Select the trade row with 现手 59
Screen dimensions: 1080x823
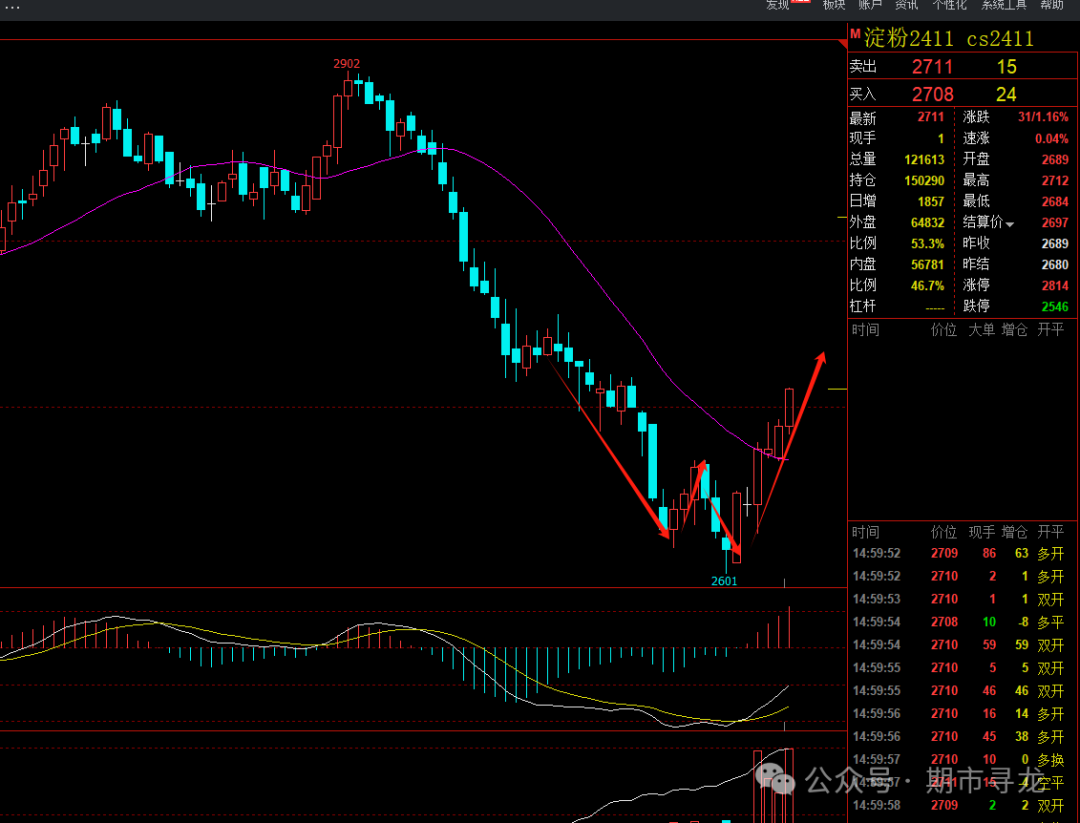tap(962, 645)
